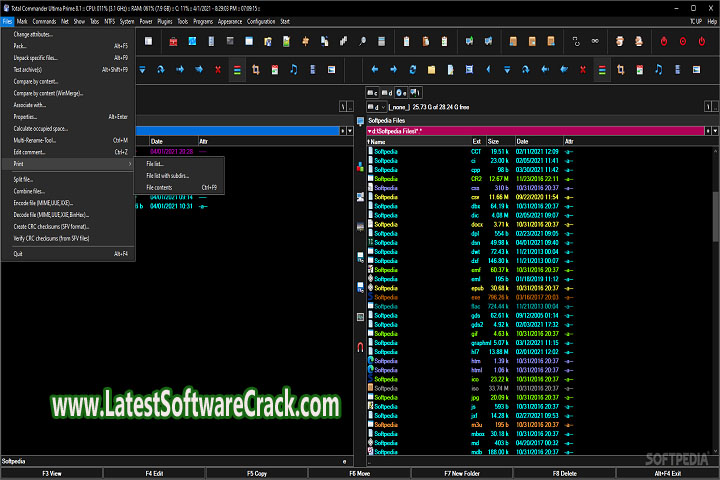The height and width of the screenshot is (480, 720).
Task: Click the magnifier search icon in top toolbar
Action: point(362,42)
